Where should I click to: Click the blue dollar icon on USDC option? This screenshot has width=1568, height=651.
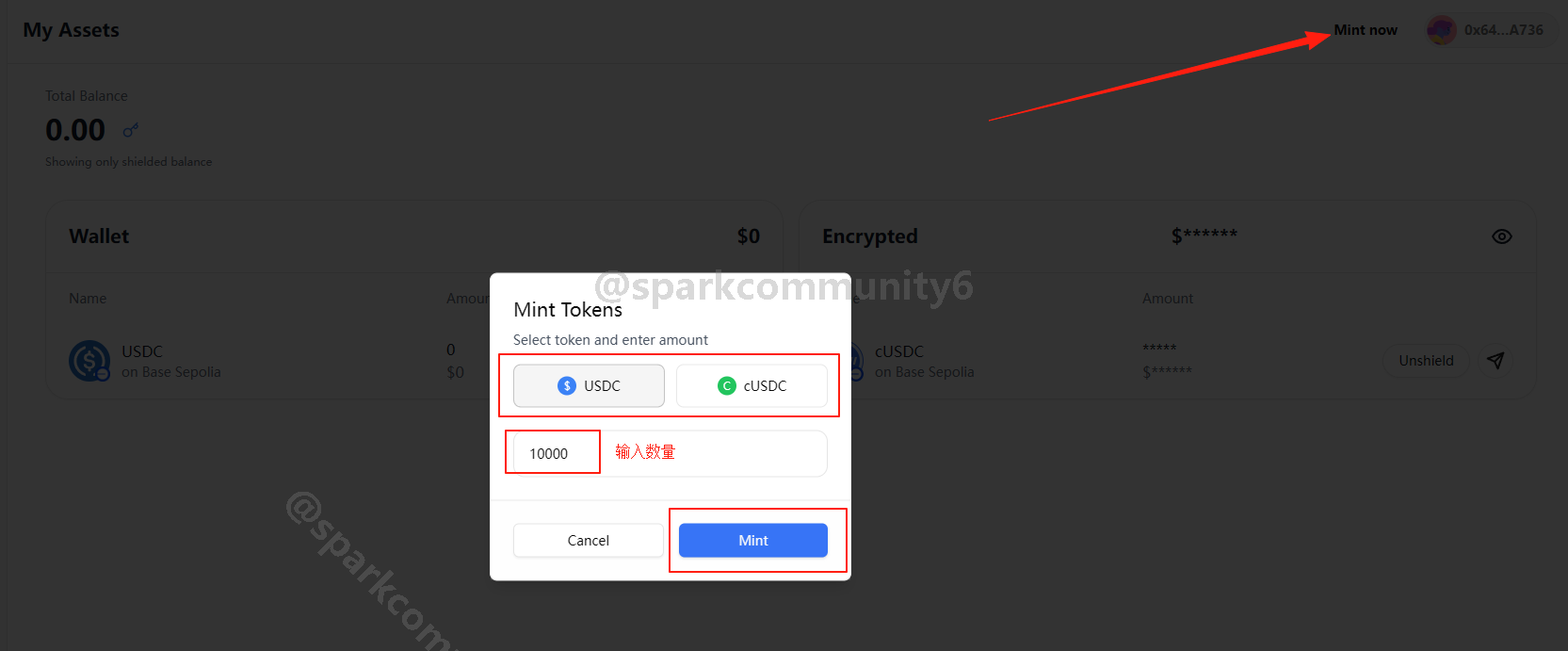(567, 385)
